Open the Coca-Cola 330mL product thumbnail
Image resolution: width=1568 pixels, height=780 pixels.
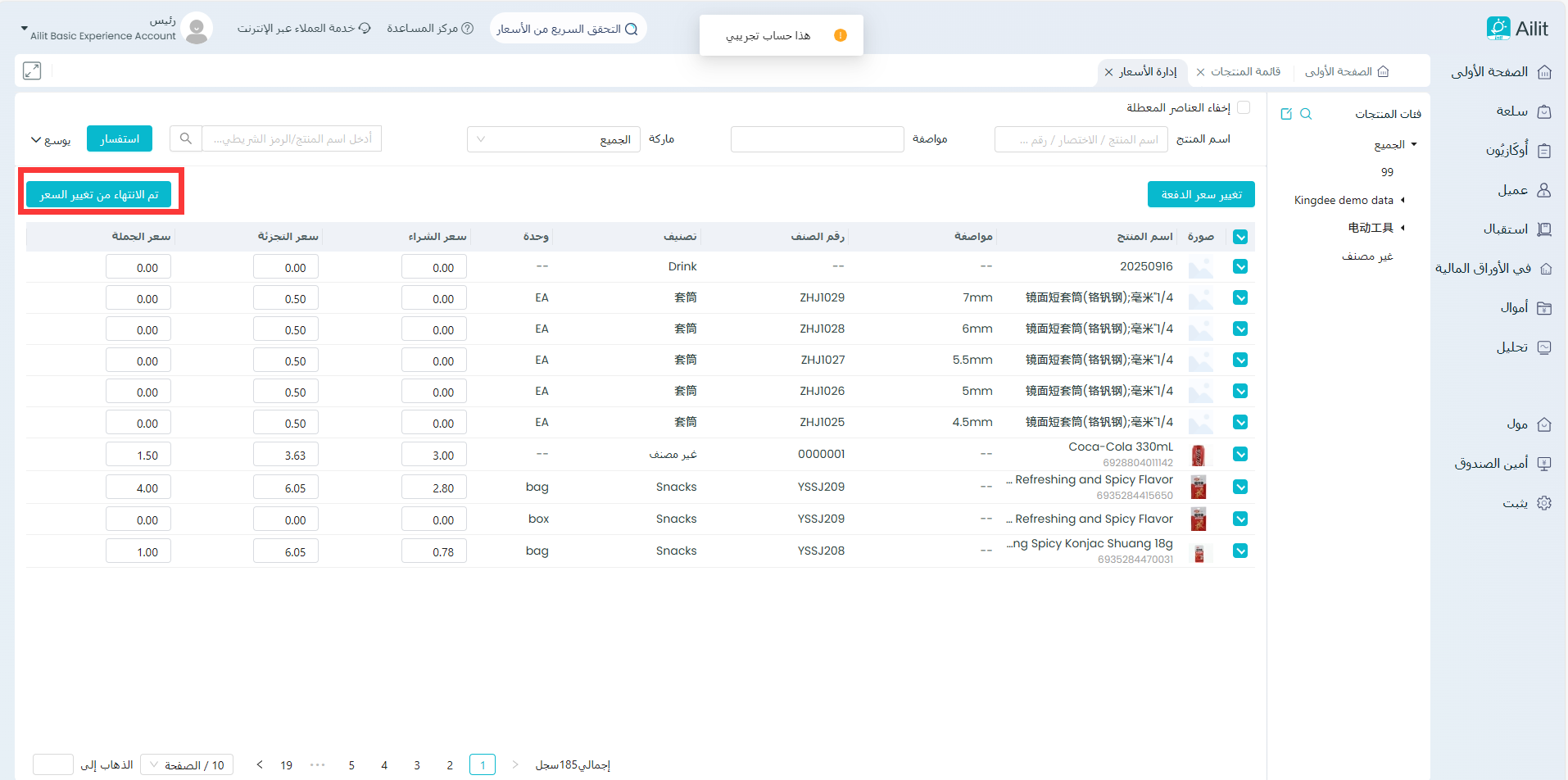click(1199, 455)
